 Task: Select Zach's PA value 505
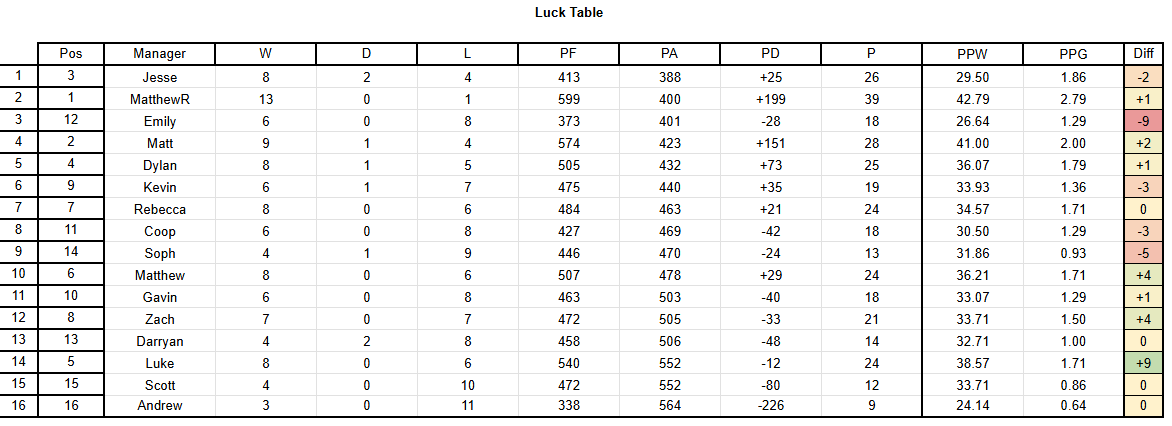[x=670, y=319]
